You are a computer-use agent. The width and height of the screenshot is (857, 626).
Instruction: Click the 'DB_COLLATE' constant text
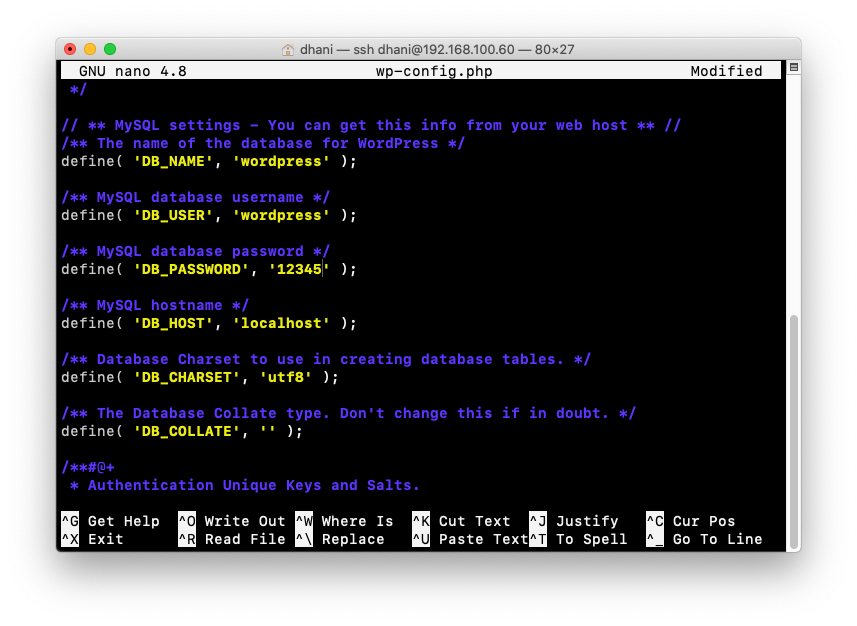(x=187, y=431)
